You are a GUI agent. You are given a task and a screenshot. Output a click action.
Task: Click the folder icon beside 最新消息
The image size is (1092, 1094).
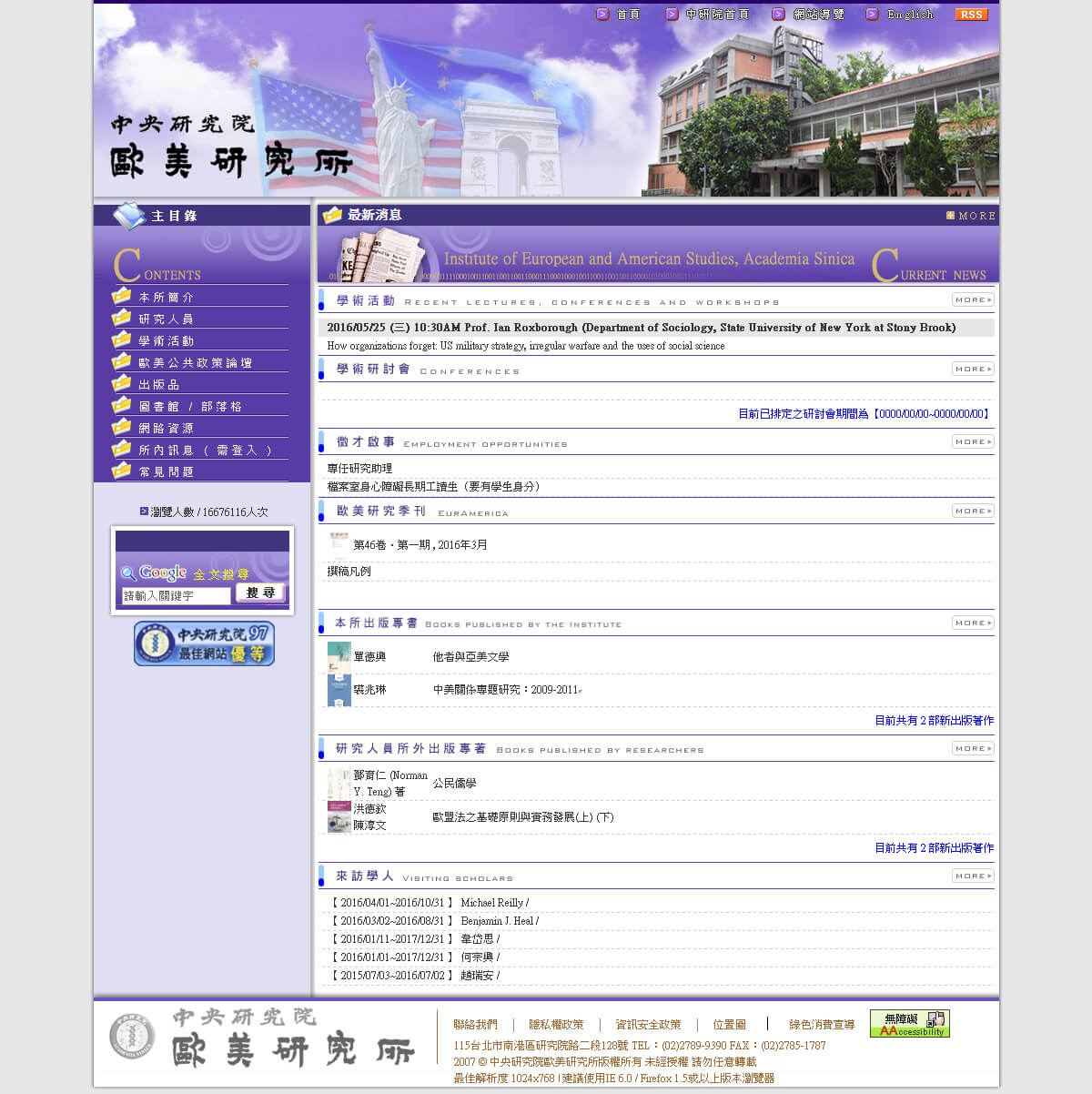(332, 215)
